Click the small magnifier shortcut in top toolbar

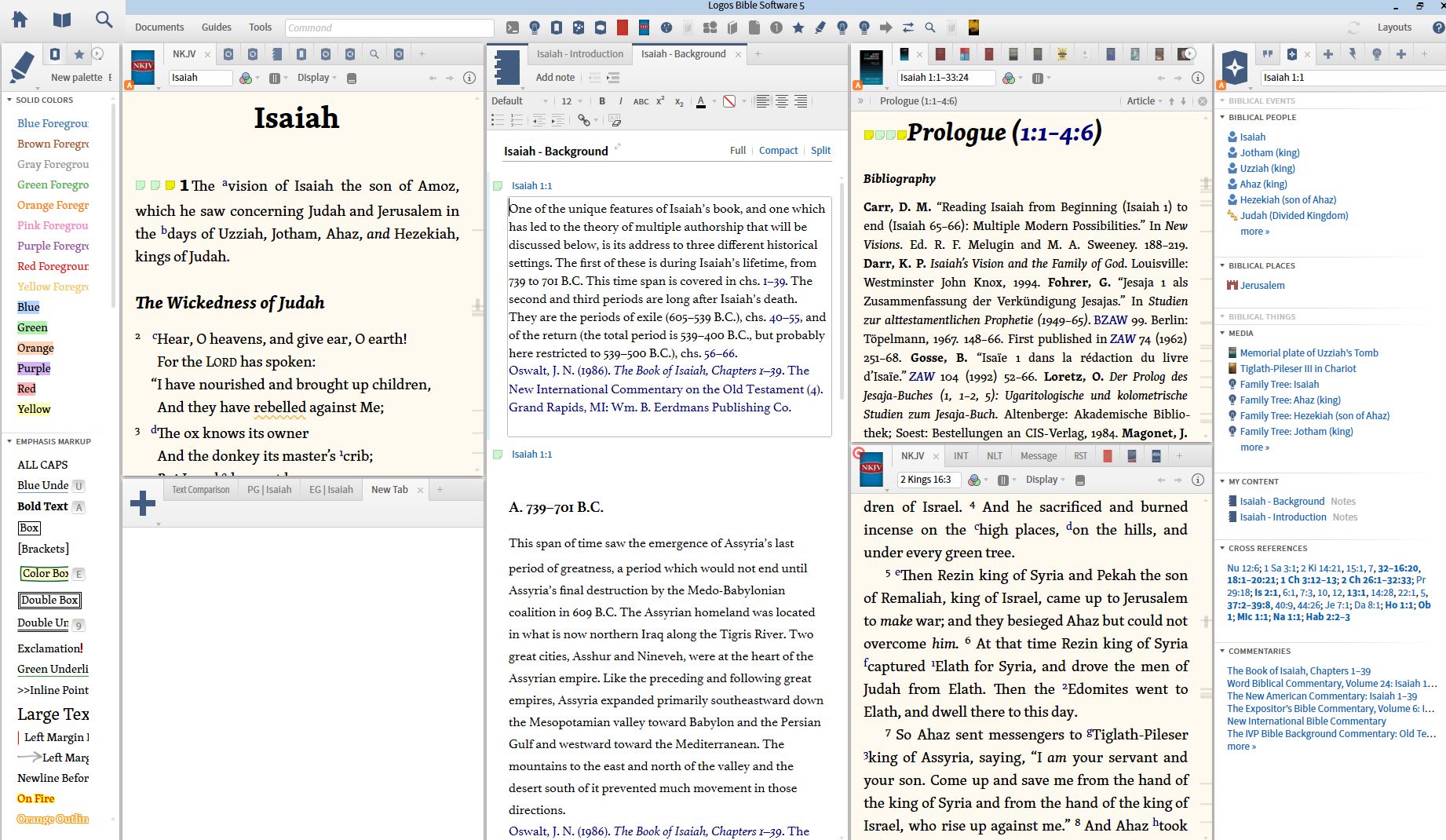coord(930,27)
